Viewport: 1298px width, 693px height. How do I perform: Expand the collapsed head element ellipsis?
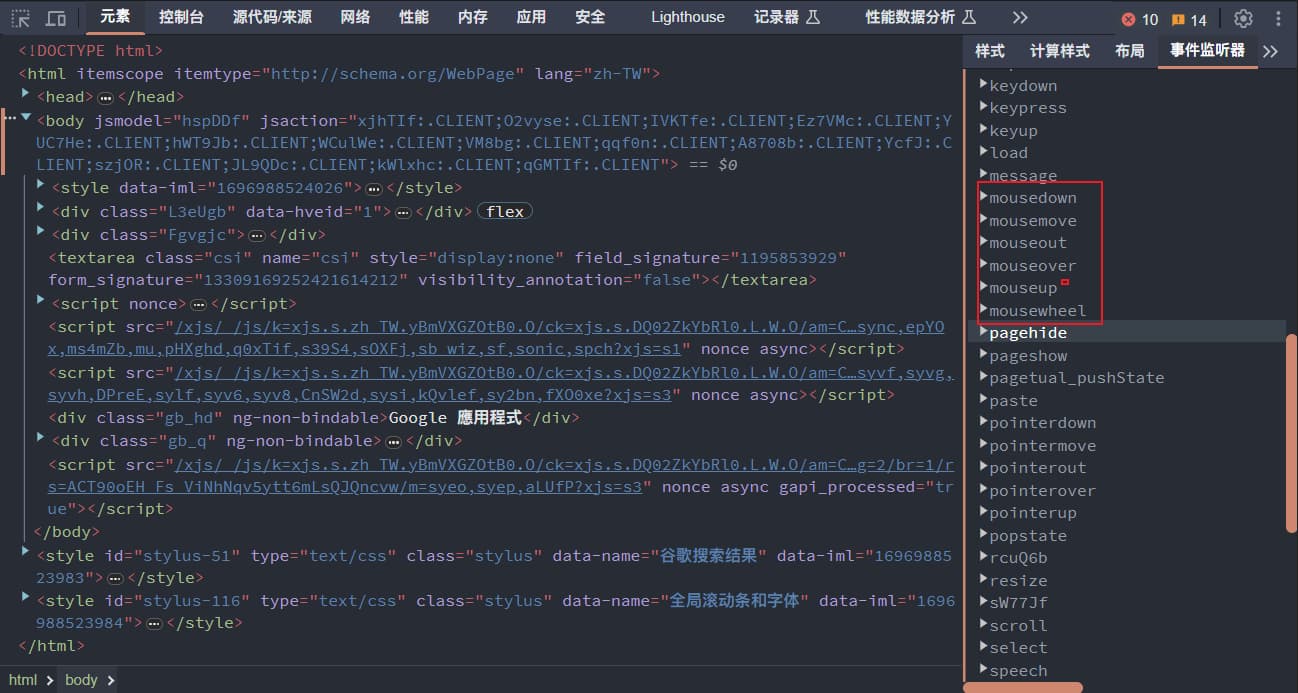coord(106,97)
